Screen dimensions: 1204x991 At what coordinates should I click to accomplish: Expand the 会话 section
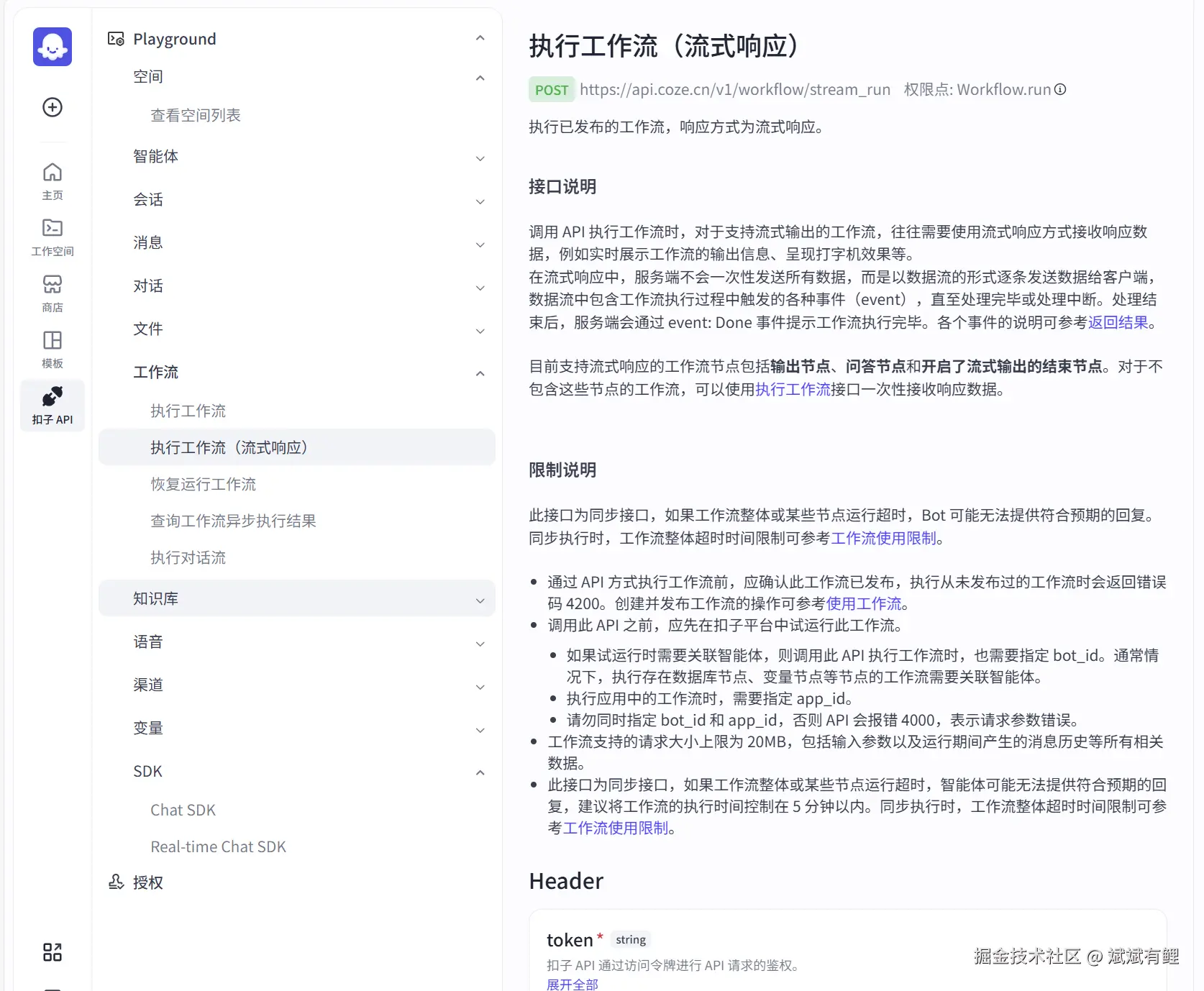[x=297, y=200]
